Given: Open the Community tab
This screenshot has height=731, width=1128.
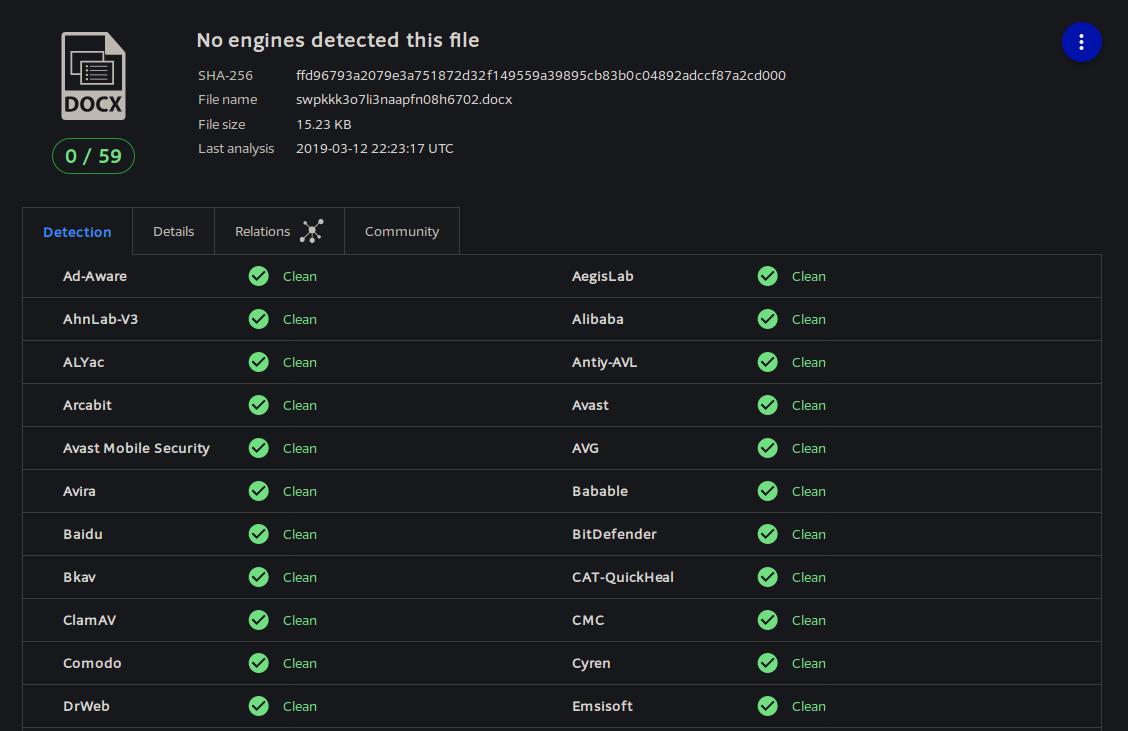Looking at the screenshot, I should pyautogui.click(x=402, y=232).
